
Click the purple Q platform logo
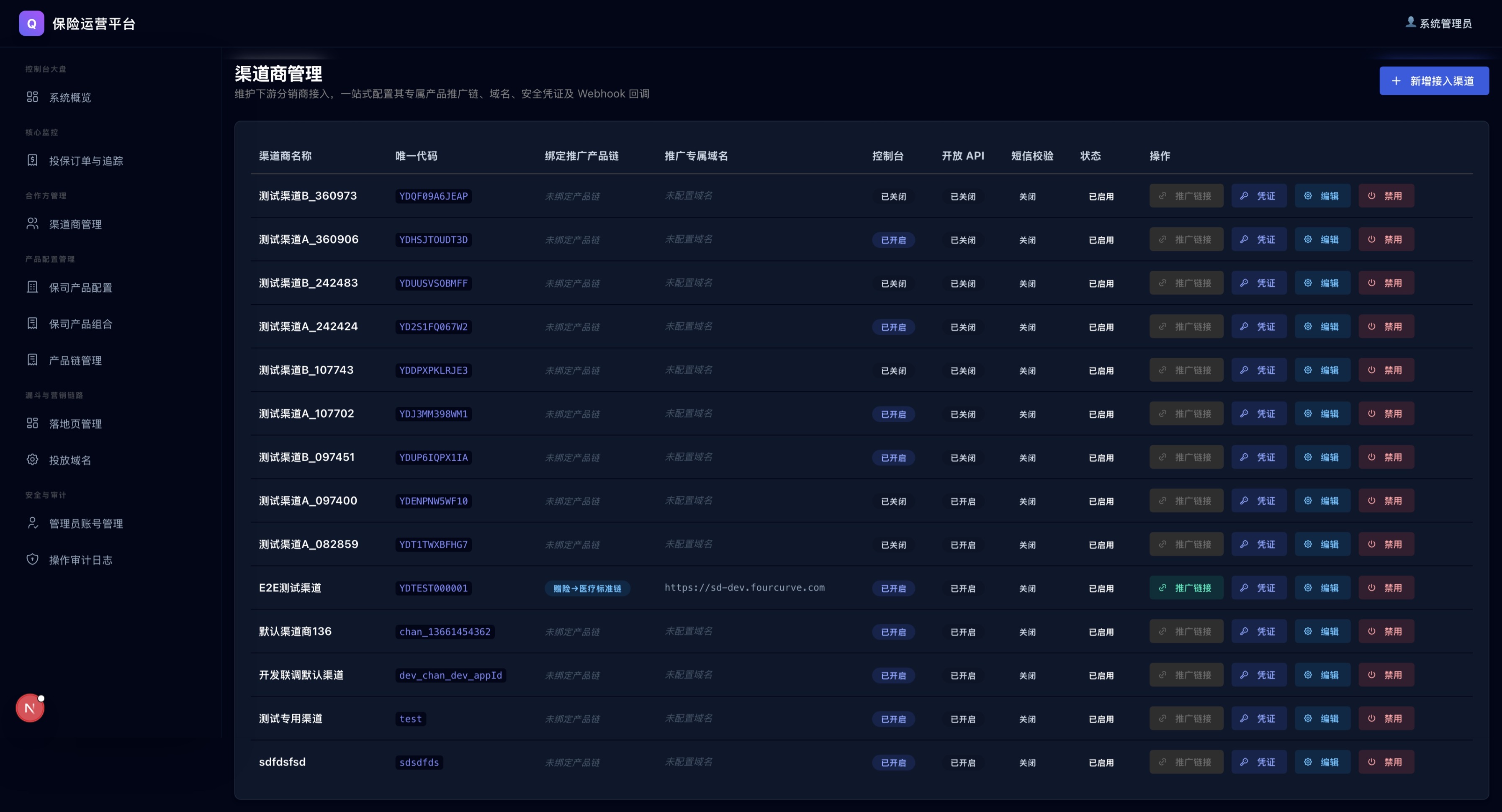pos(31,23)
